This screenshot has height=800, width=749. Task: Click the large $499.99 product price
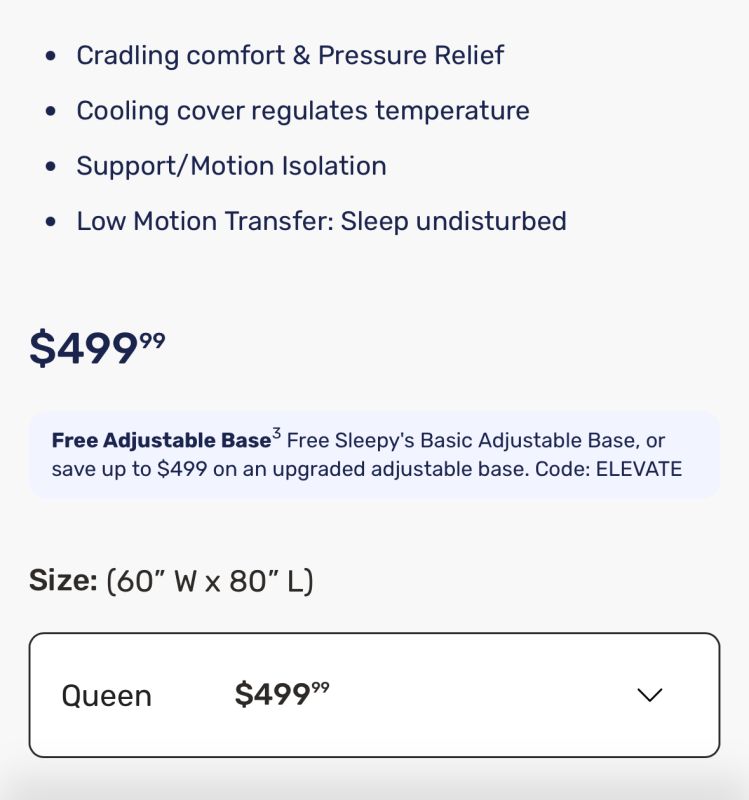click(x=97, y=348)
